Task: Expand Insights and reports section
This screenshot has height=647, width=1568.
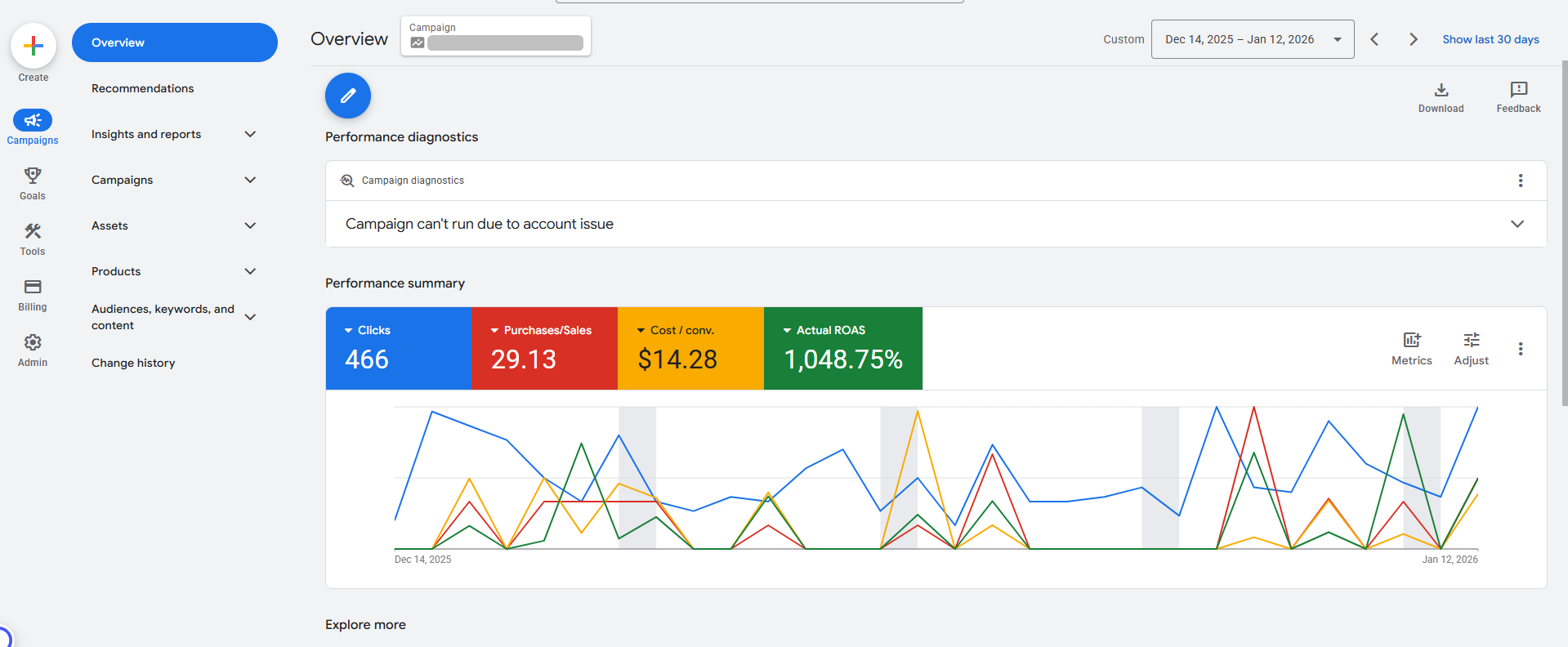Action: [x=251, y=134]
